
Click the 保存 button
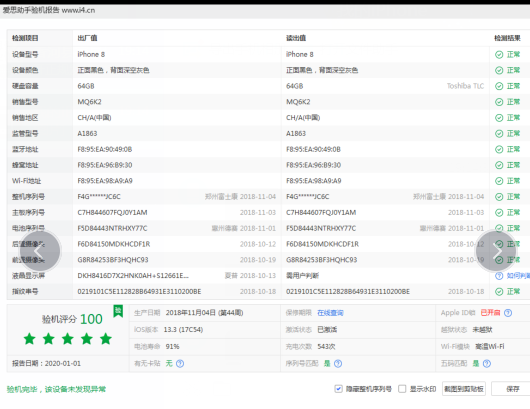512,389
